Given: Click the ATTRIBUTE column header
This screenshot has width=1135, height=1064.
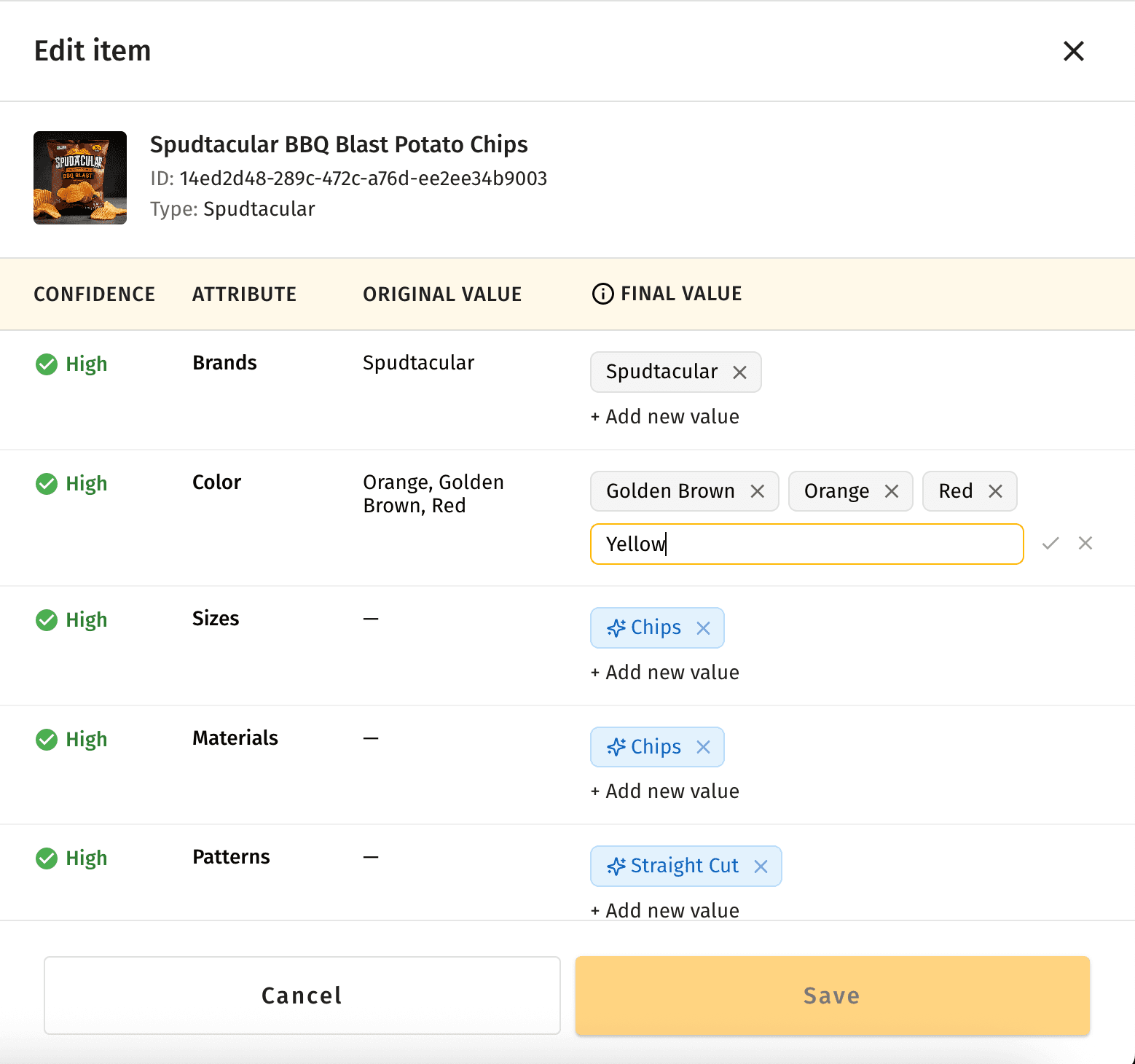Looking at the screenshot, I should coord(244,294).
